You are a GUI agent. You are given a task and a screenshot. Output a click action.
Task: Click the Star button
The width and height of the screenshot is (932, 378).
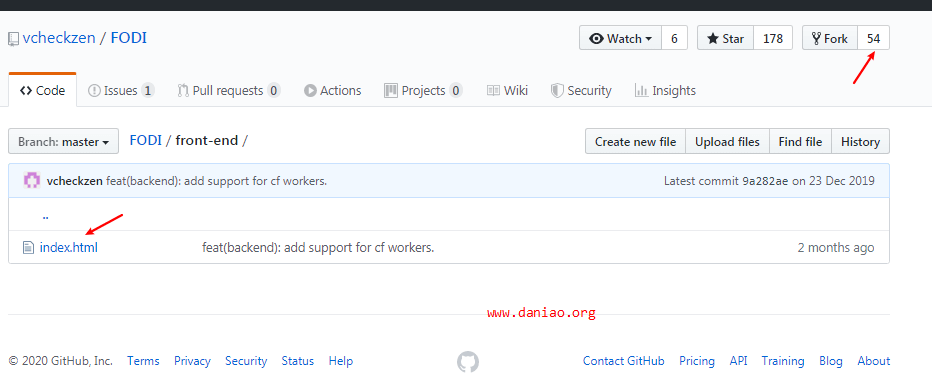[x=725, y=39]
